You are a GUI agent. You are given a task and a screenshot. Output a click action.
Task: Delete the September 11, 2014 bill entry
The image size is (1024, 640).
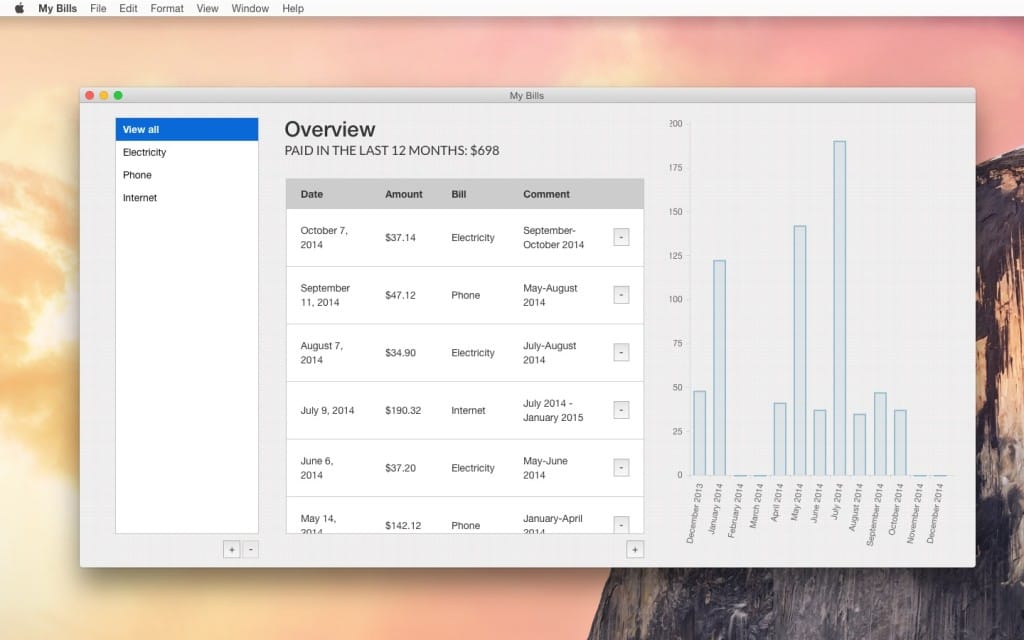point(621,295)
